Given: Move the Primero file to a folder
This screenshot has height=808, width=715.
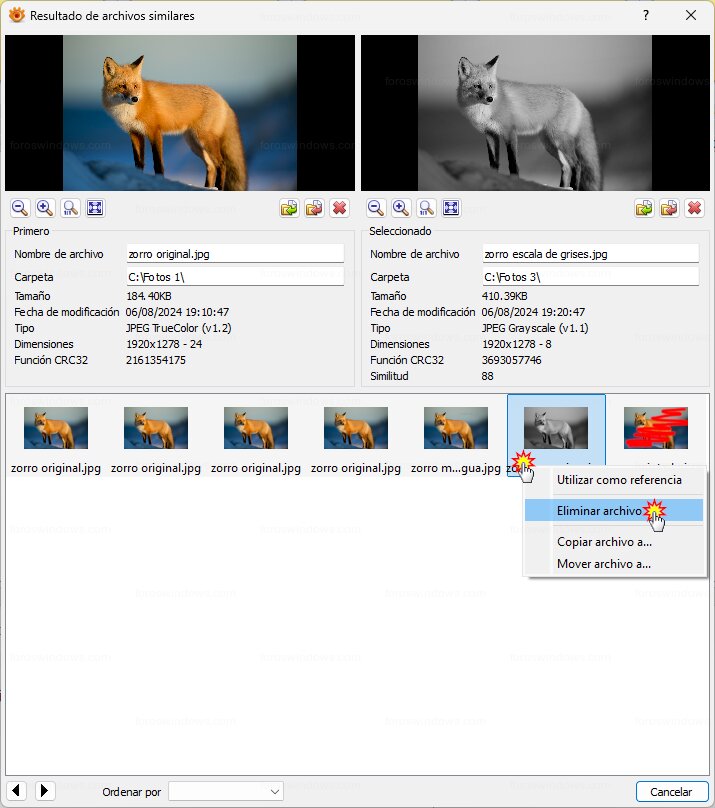Looking at the screenshot, I should click(314, 208).
